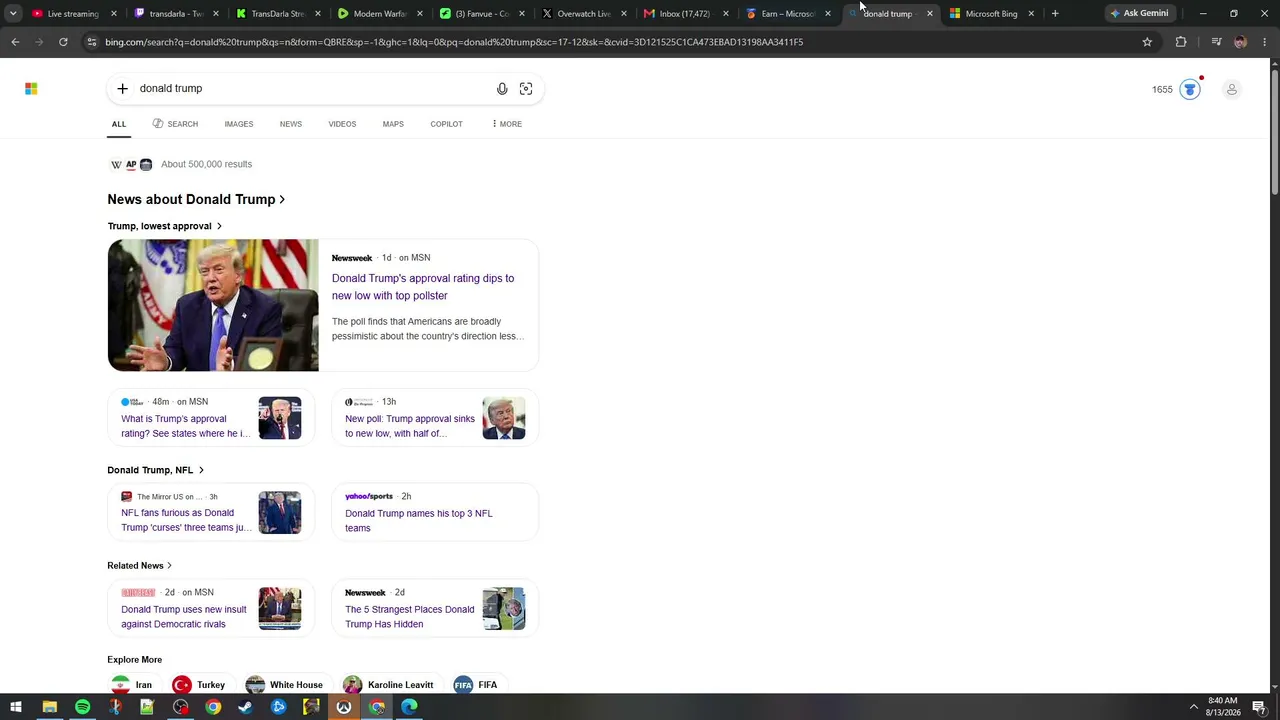Open Trump uses new insult article

(x=184, y=616)
